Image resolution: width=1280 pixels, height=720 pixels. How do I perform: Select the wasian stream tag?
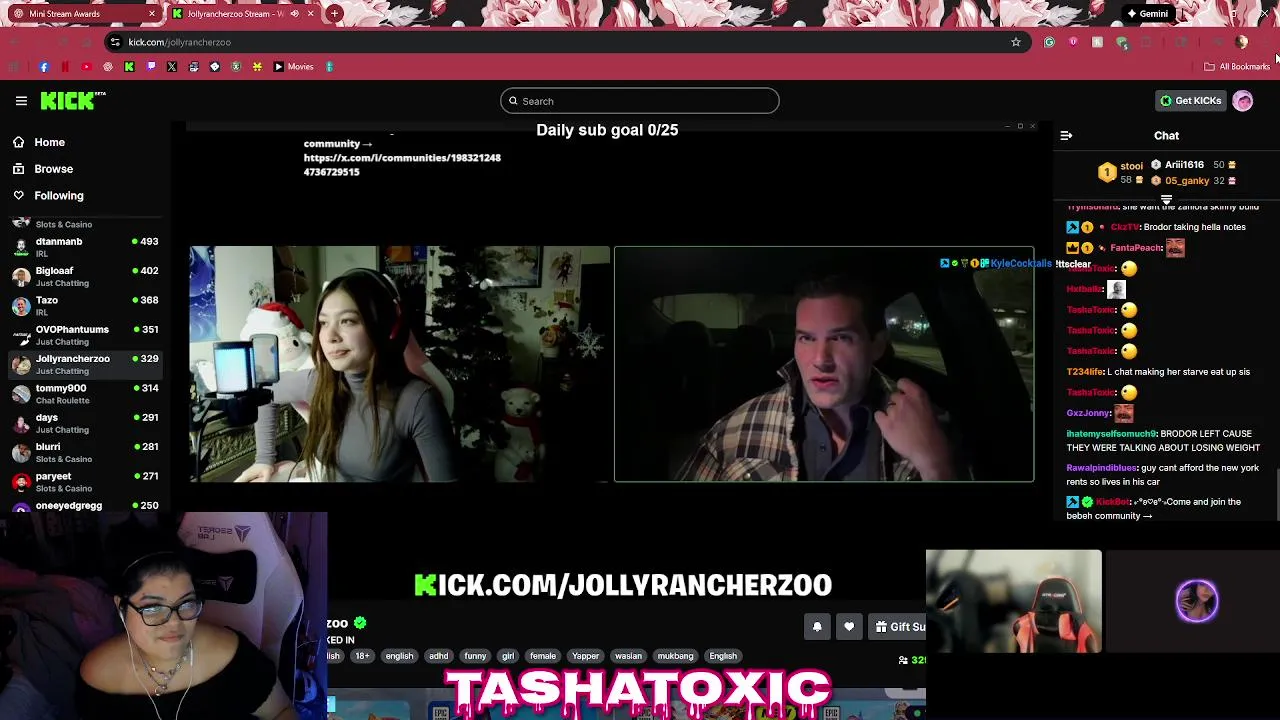629,656
